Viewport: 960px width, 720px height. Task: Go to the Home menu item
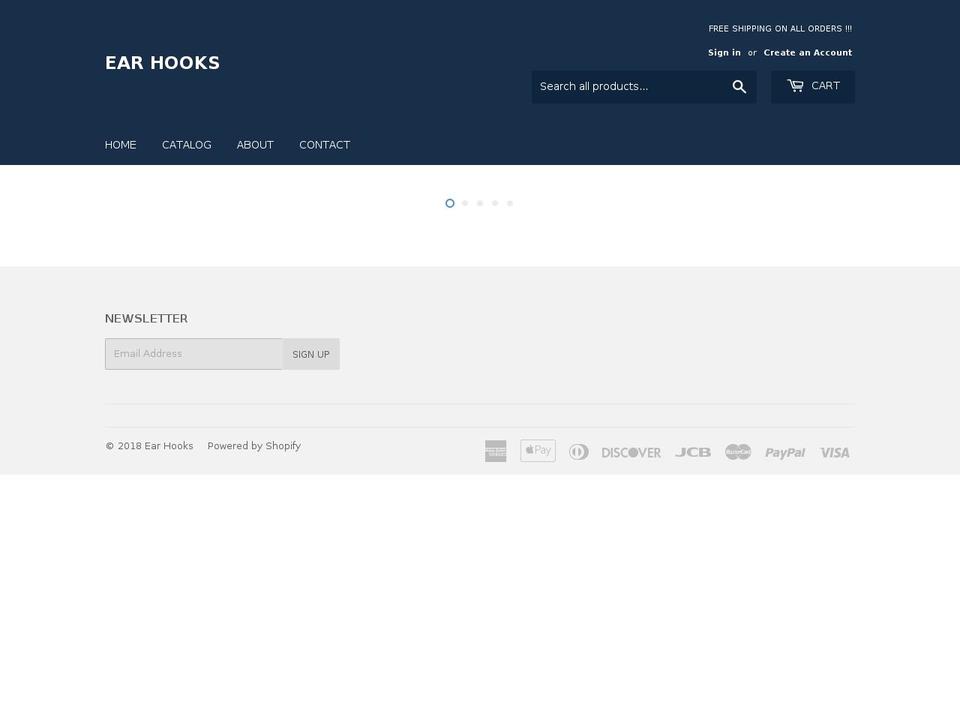[x=121, y=145]
